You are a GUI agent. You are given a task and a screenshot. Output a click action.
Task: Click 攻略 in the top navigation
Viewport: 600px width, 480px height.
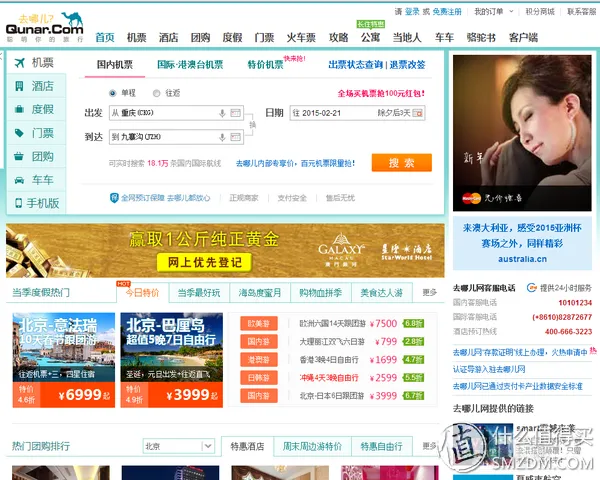point(339,38)
